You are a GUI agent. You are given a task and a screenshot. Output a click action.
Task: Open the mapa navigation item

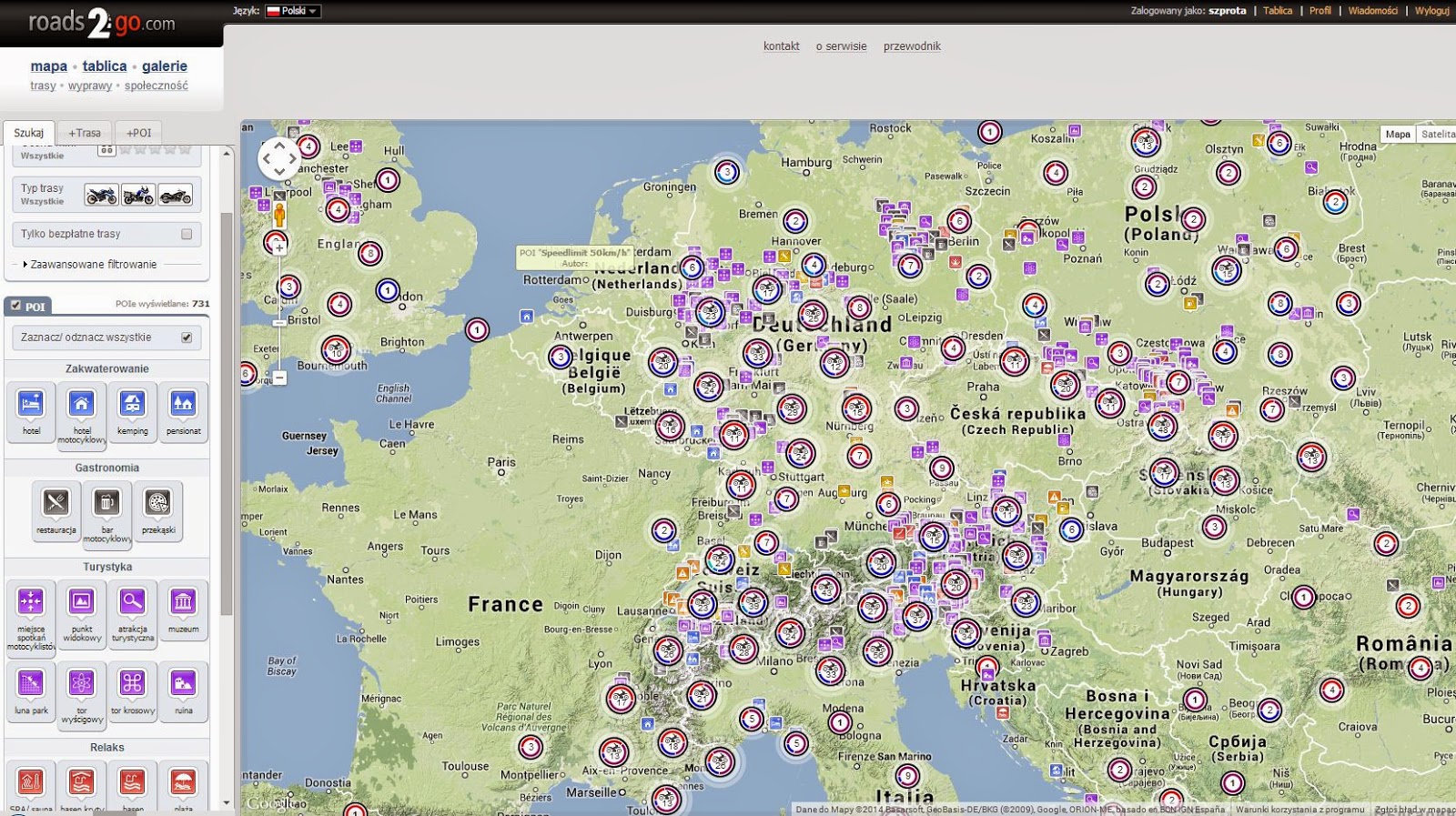coord(48,65)
